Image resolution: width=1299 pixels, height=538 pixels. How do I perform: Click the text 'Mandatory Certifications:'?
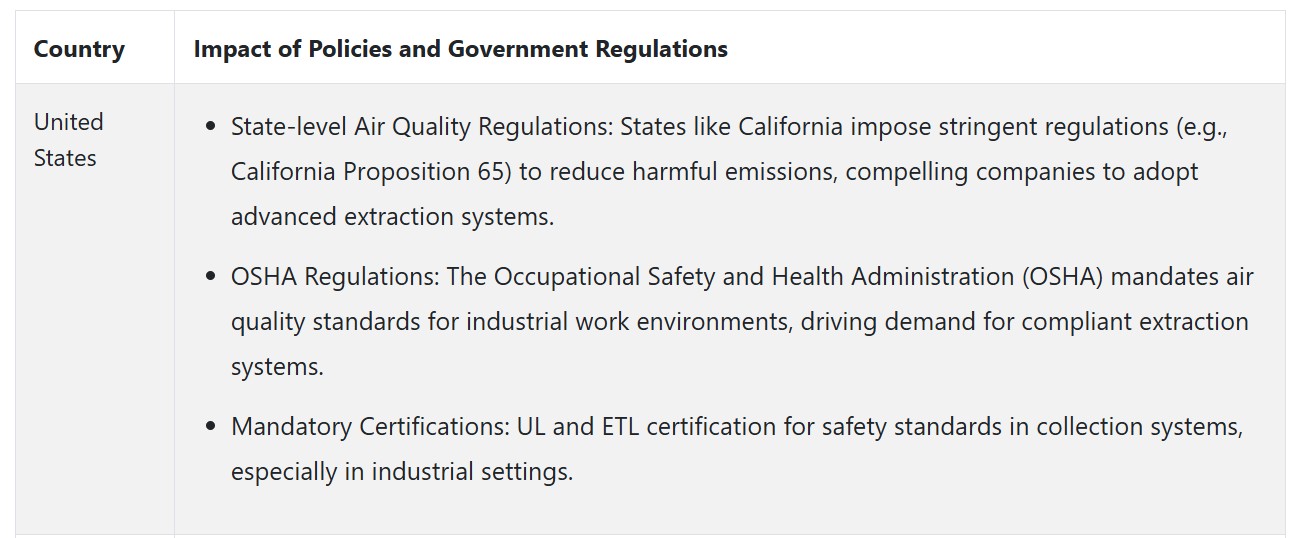[370, 427]
